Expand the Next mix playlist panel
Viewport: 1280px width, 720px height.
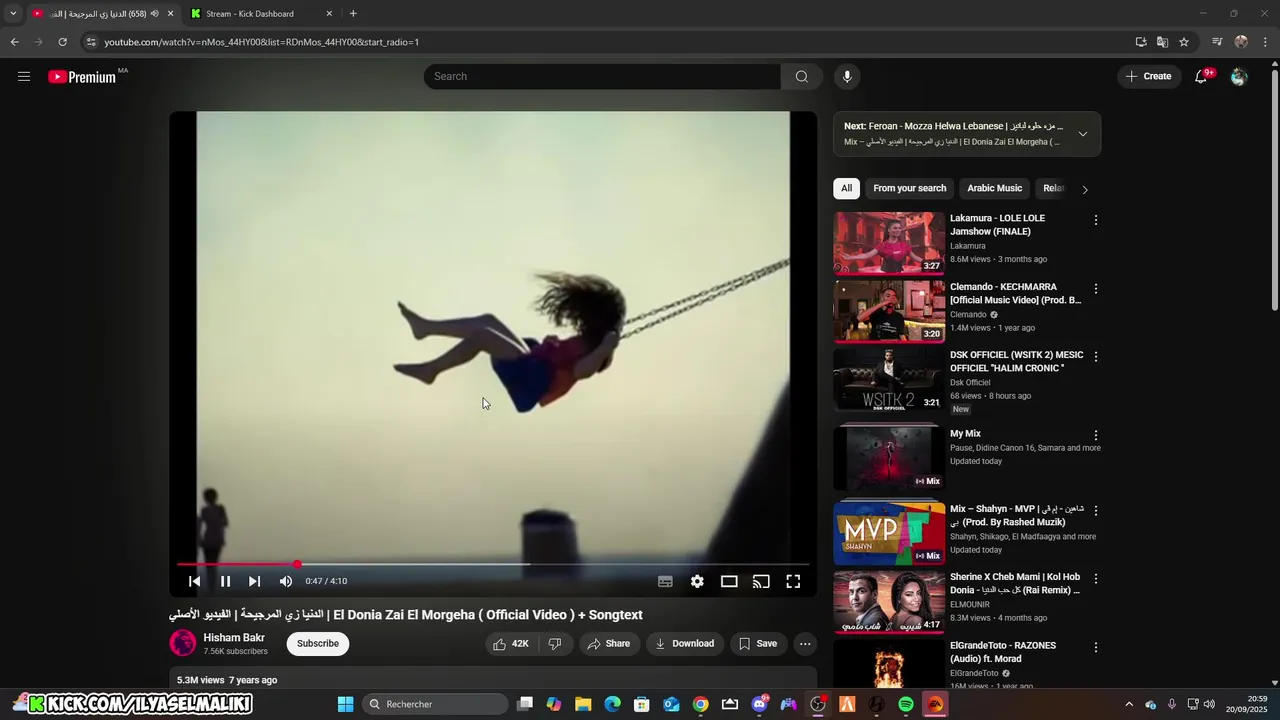point(1082,134)
